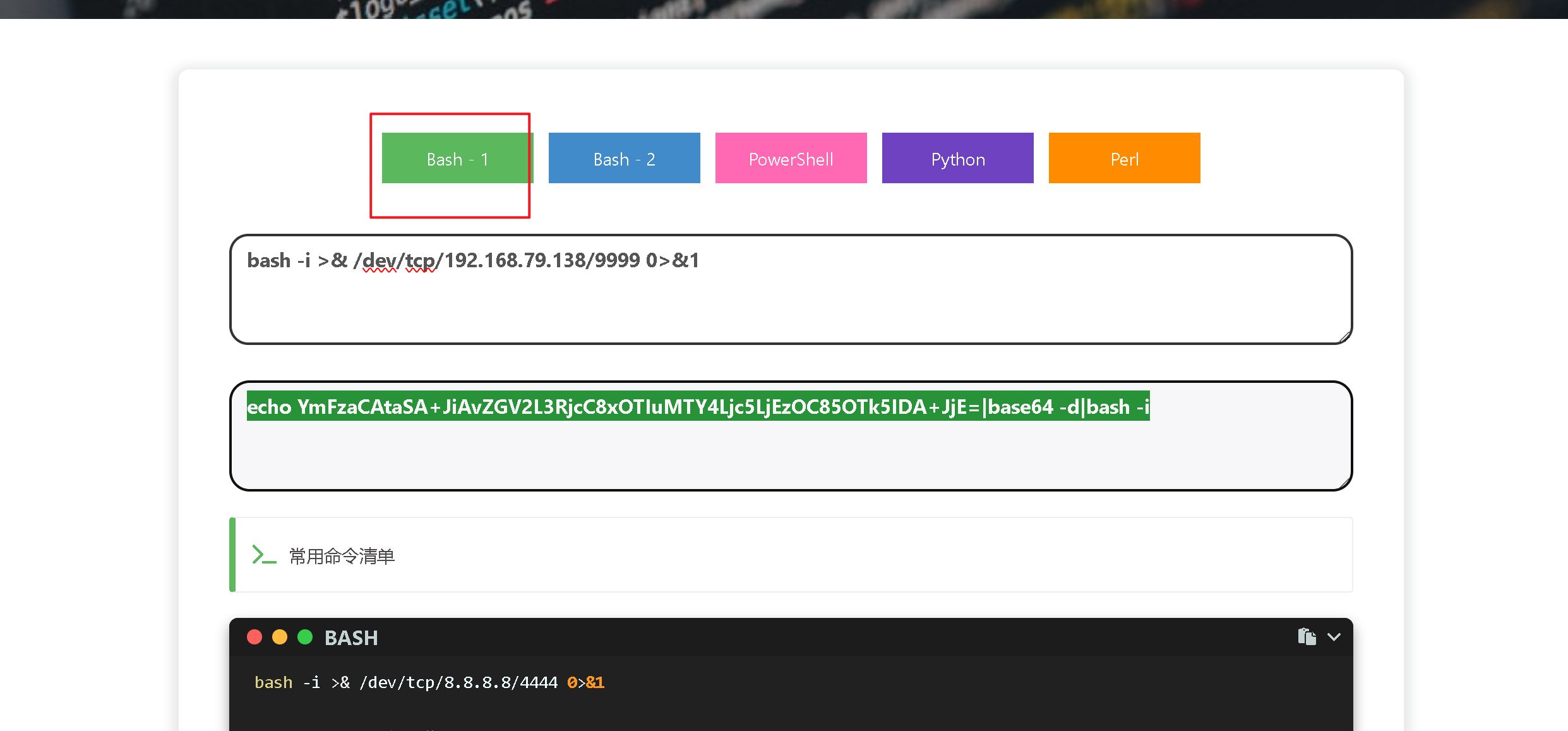Click the green dot in BASH header
1568x731 pixels.
coord(305,637)
